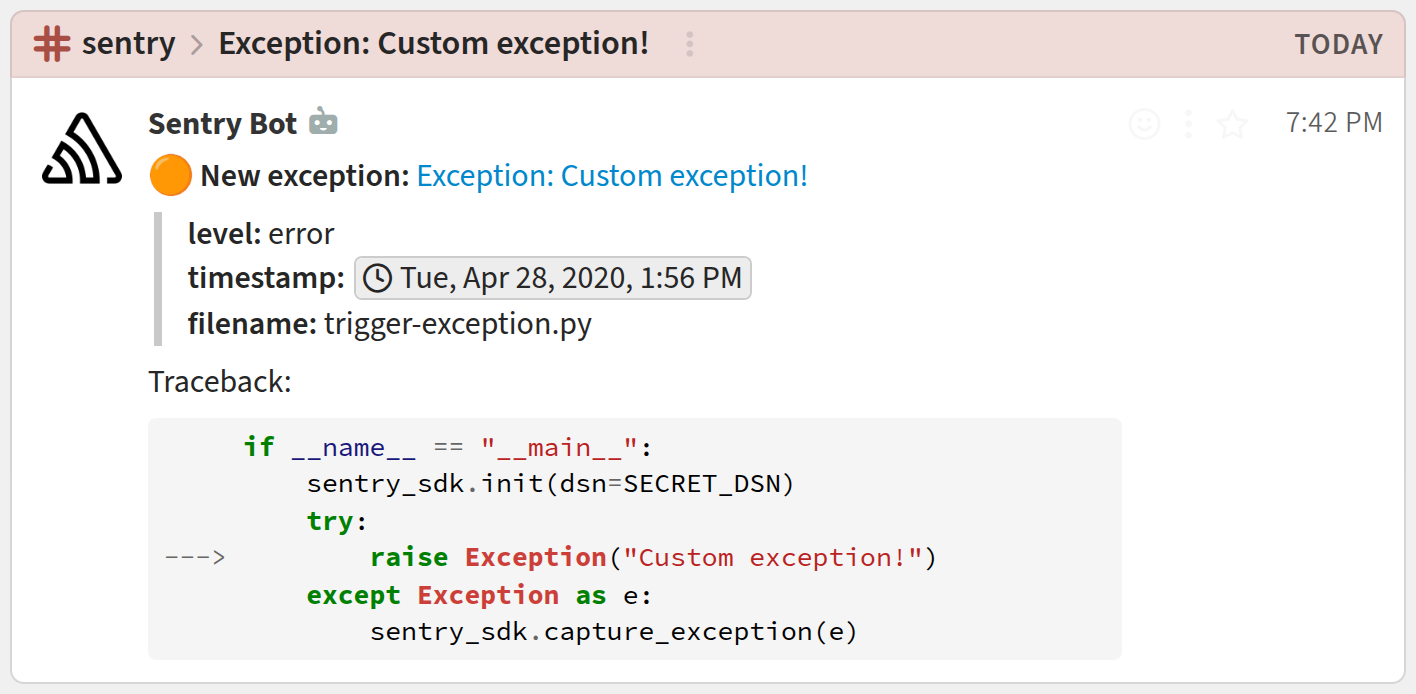Click the clock icon in timestamp pill
Viewport: 1416px width, 694px height.
(377, 278)
